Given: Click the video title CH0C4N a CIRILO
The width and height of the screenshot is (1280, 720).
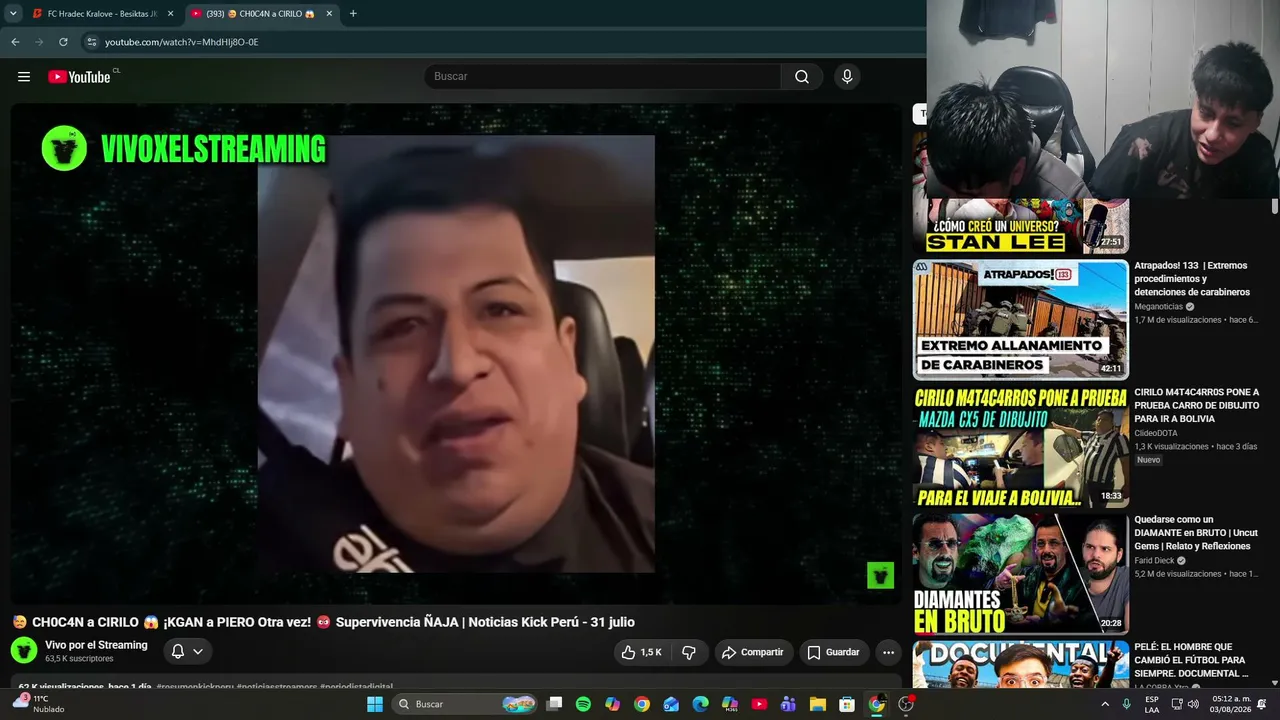Looking at the screenshot, I should pos(323,622).
